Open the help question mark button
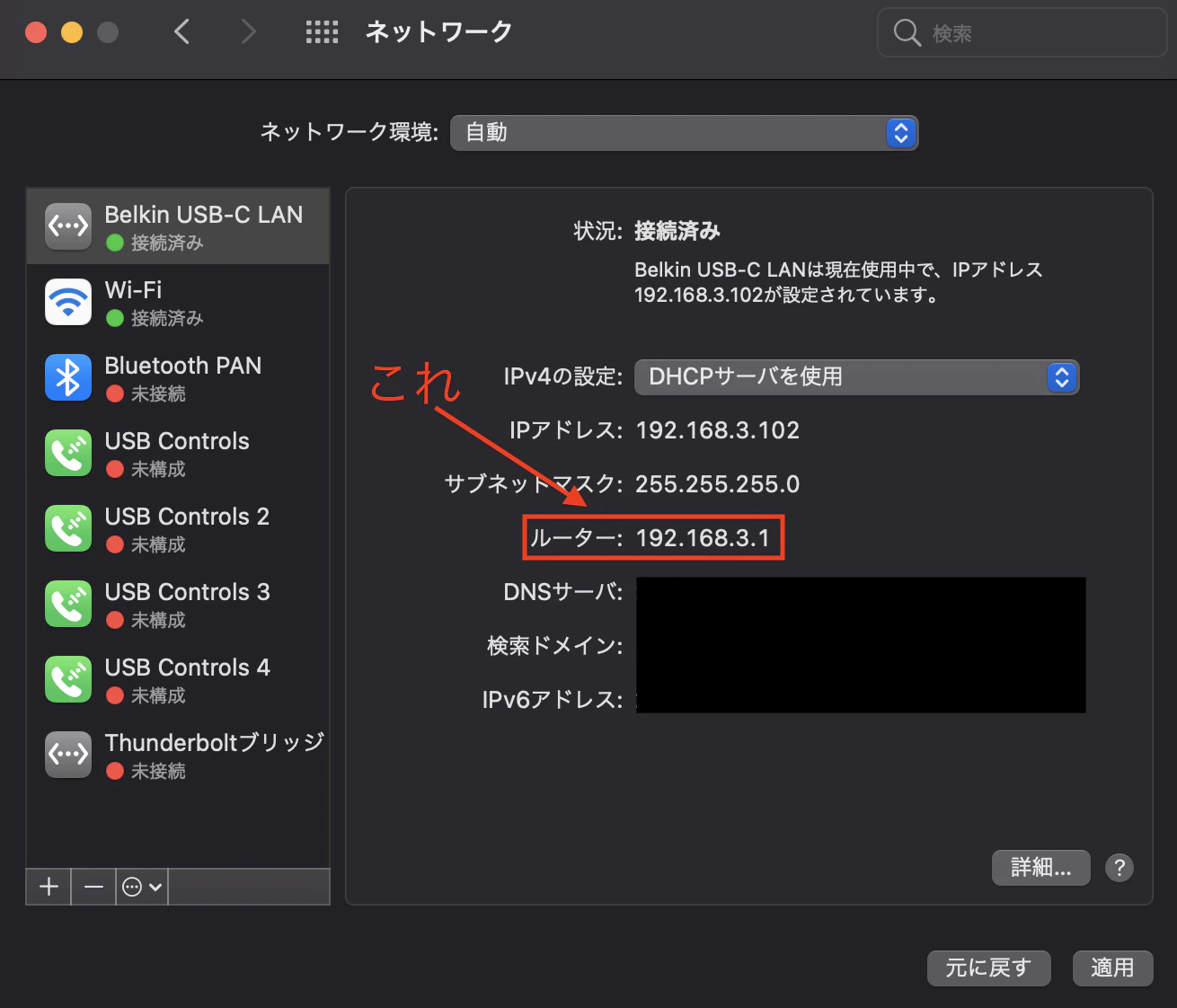Image resolution: width=1177 pixels, height=1008 pixels. (x=1119, y=868)
